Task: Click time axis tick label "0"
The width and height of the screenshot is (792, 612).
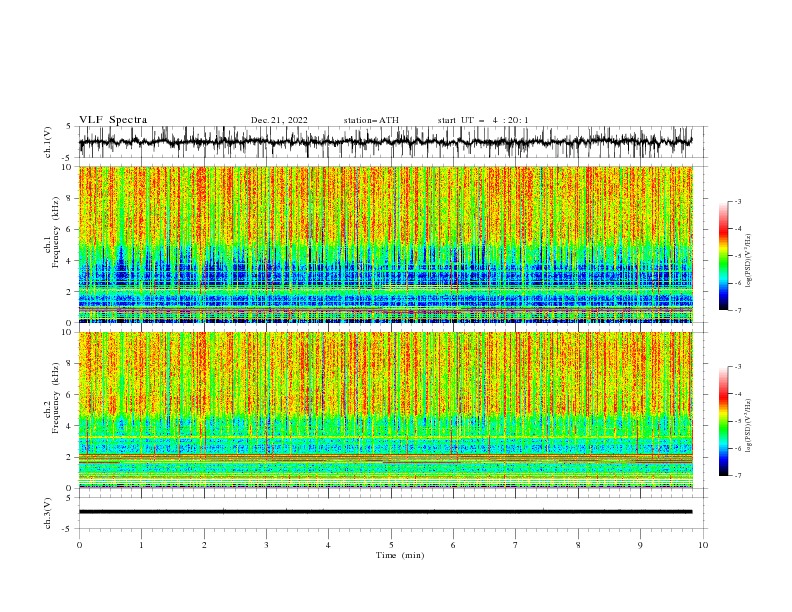Action: (79, 545)
